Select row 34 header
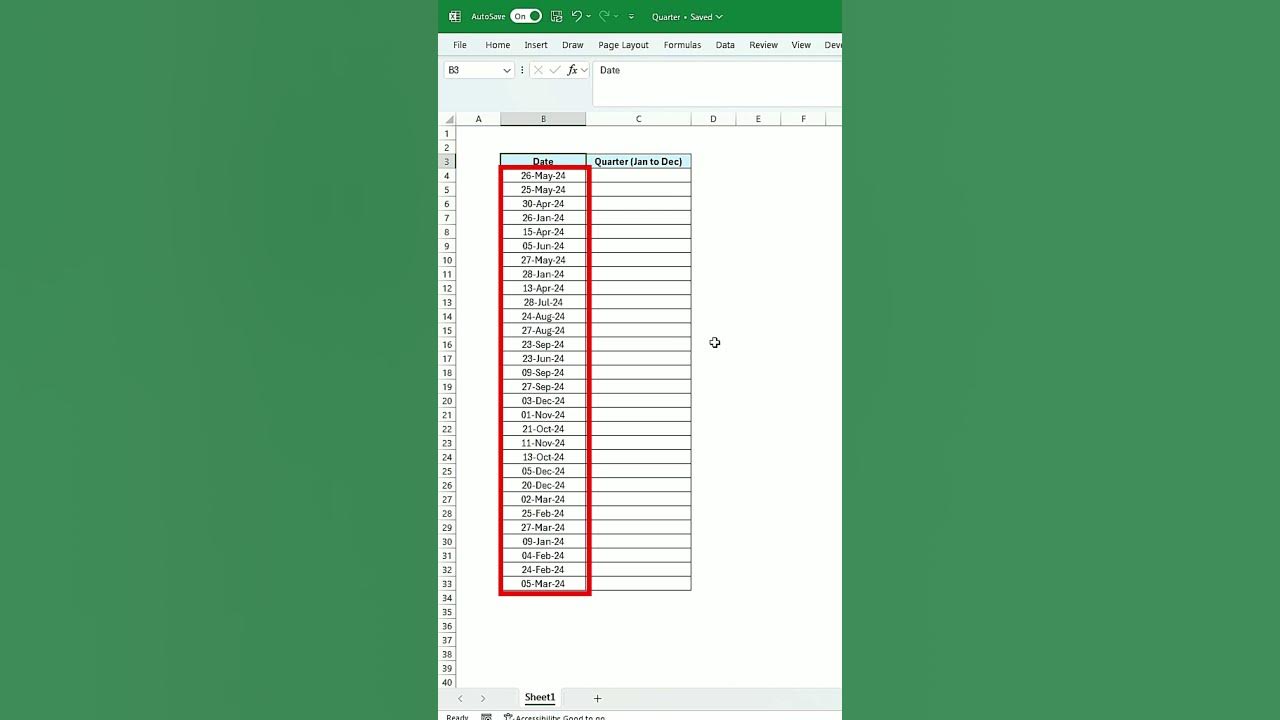The image size is (1280, 720). [x=447, y=598]
